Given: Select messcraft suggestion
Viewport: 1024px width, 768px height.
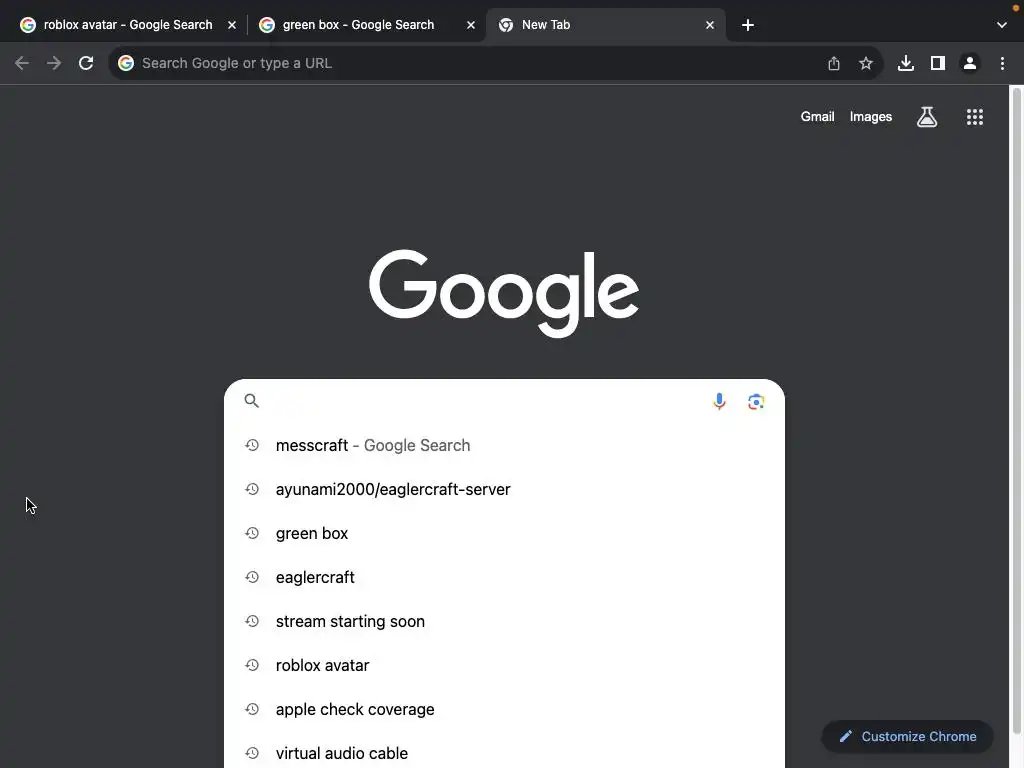Looking at the screenshot, I should (x=504, y=445).
